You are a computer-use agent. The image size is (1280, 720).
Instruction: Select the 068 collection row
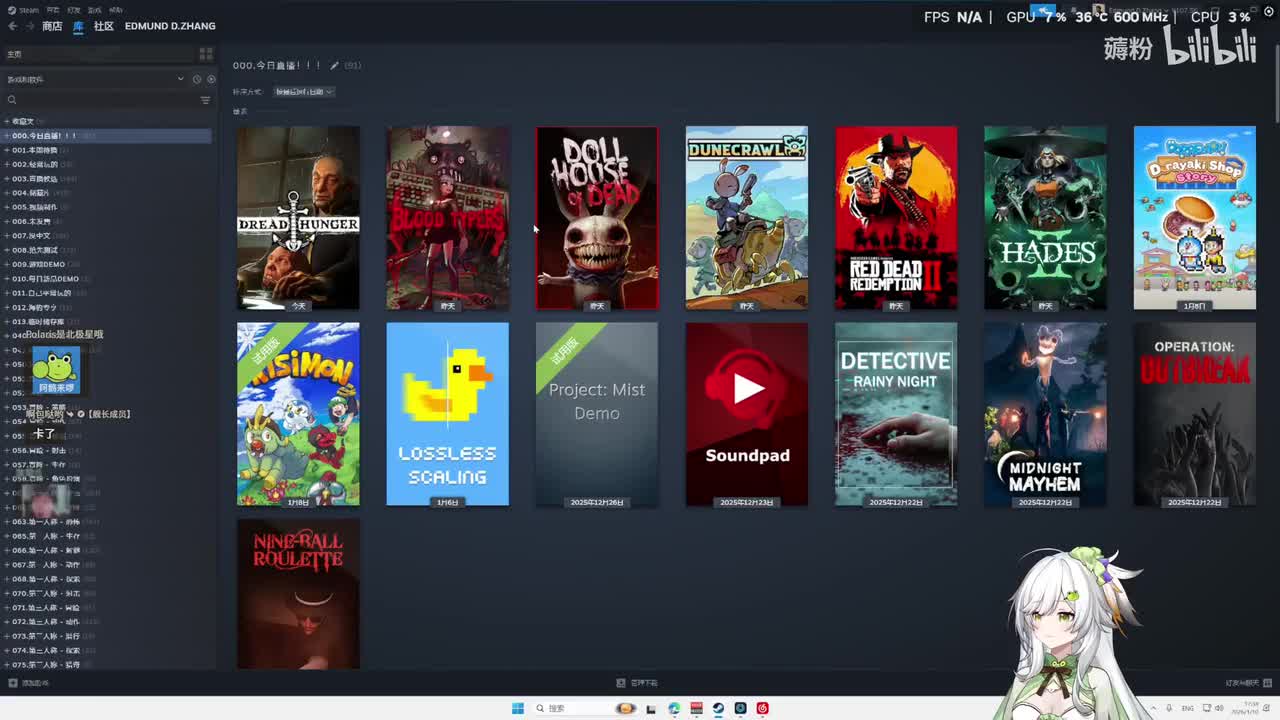(x=107, y=579)
